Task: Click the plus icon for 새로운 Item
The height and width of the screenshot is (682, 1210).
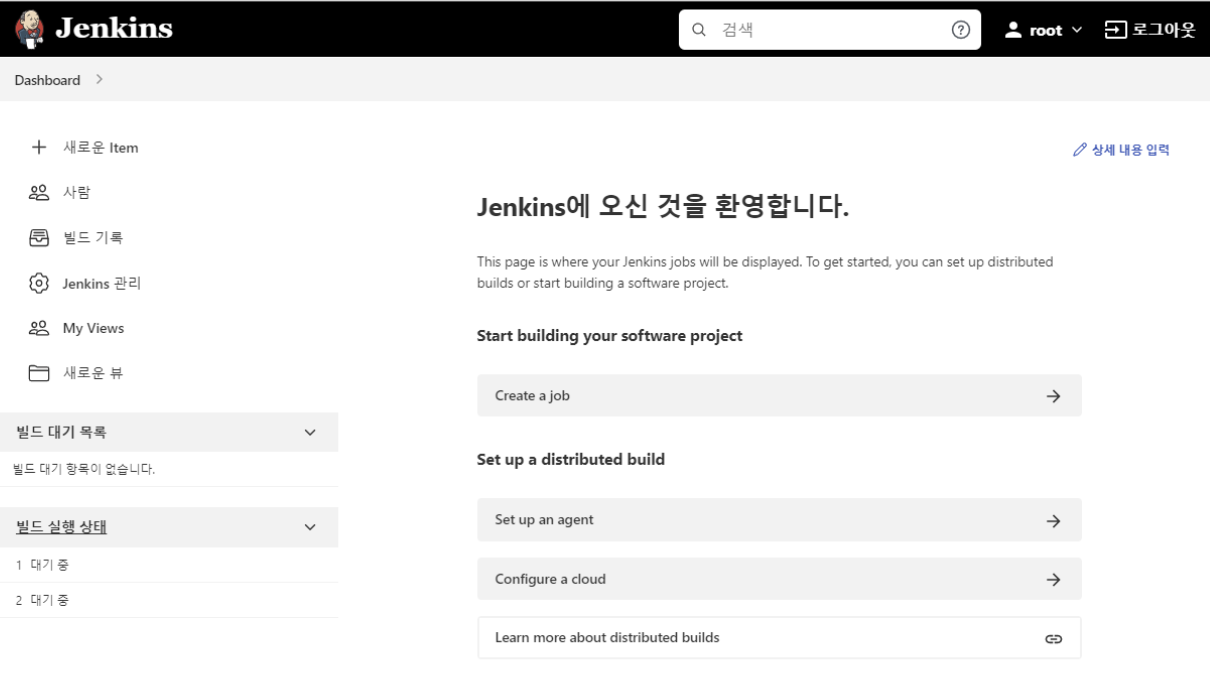Action: 39,147
